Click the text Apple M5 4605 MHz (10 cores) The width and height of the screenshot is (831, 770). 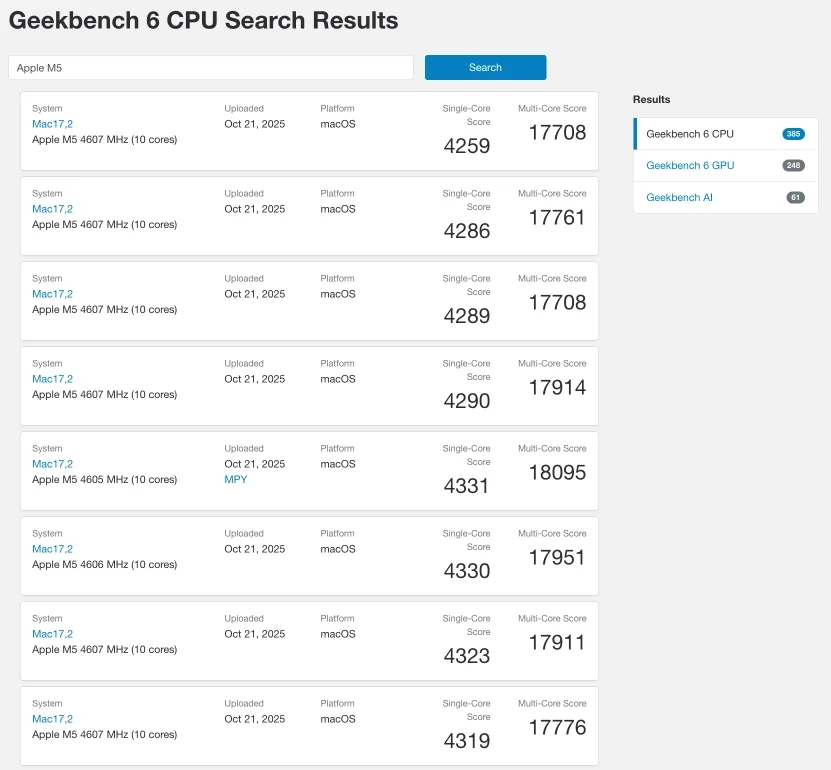coord(104,479)
